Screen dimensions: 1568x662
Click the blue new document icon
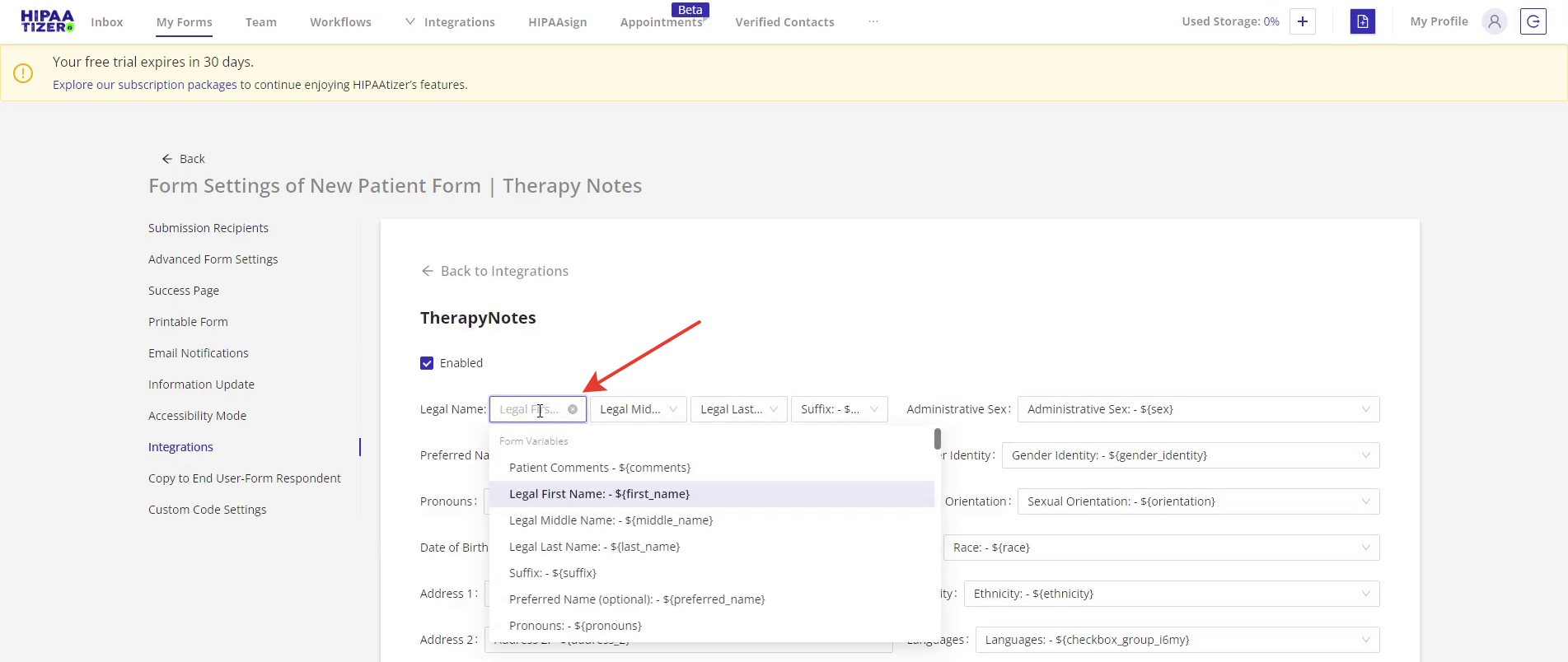[x=1362, y=21]
